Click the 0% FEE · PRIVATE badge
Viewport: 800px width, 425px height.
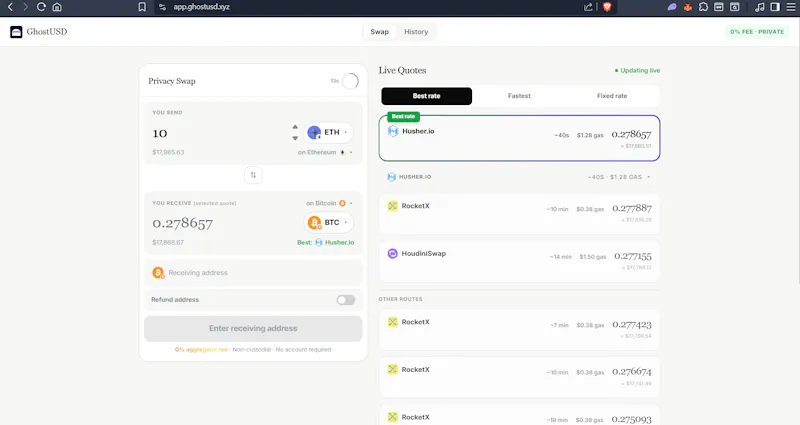click(x=757, y=32)
